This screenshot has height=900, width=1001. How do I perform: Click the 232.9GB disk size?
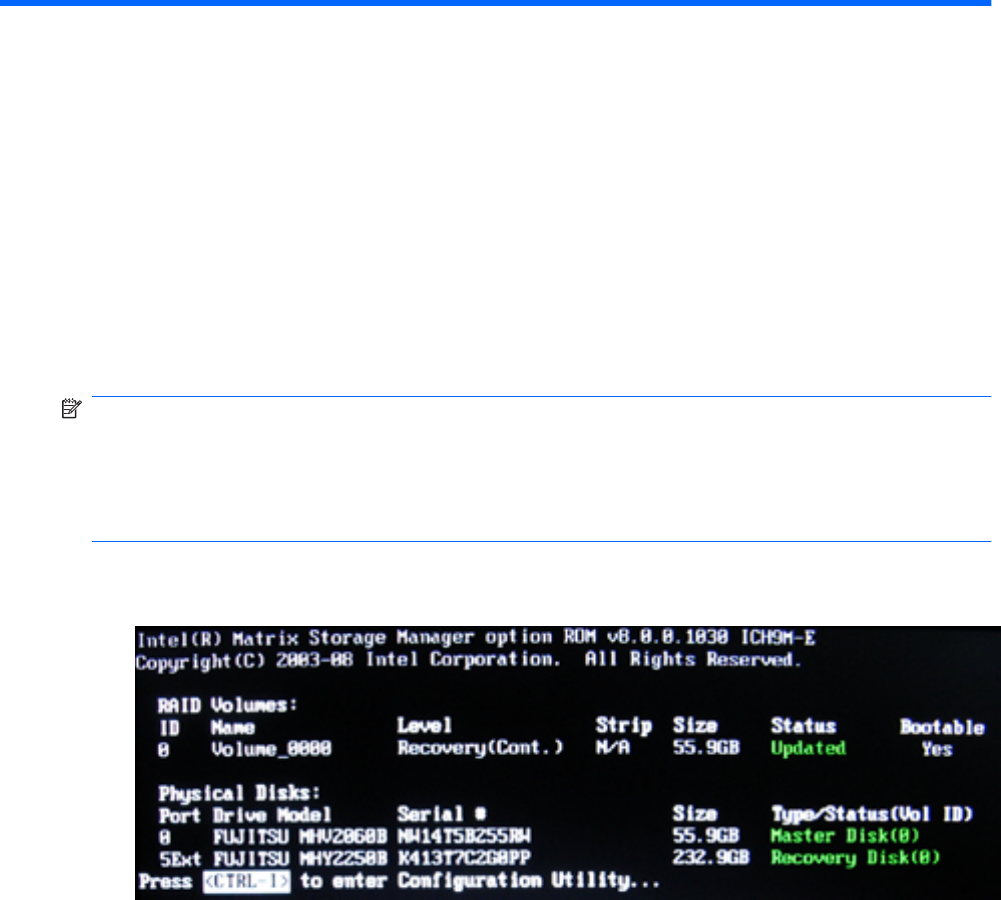tap(711, 857)
